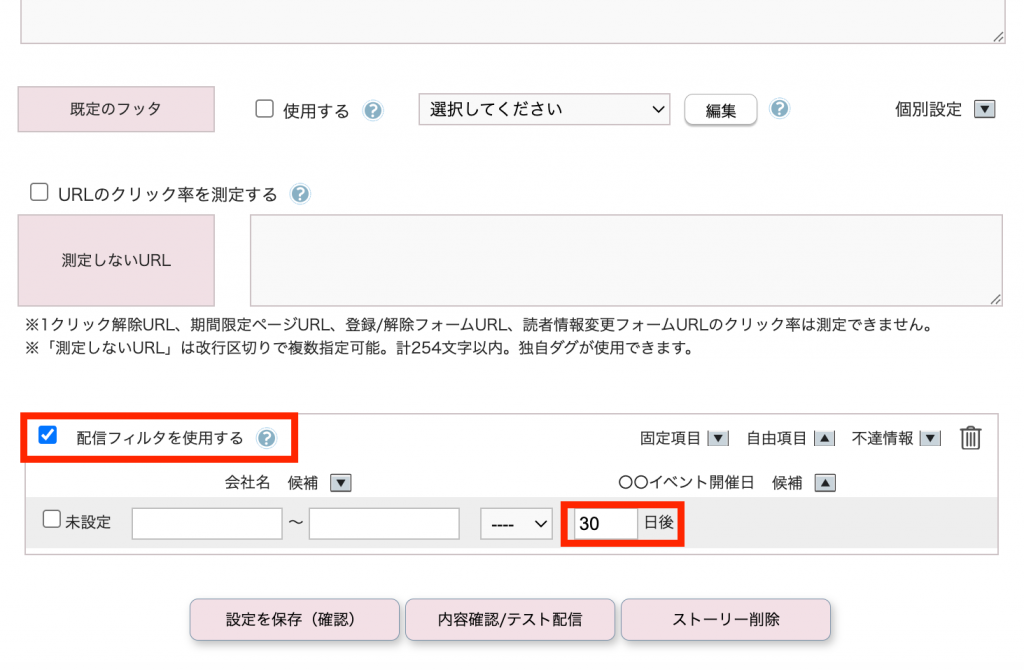This screenshot has height=670, width=1024.
Task: Click trash icon to delete the filter
Action: click(x=970, y=438)
